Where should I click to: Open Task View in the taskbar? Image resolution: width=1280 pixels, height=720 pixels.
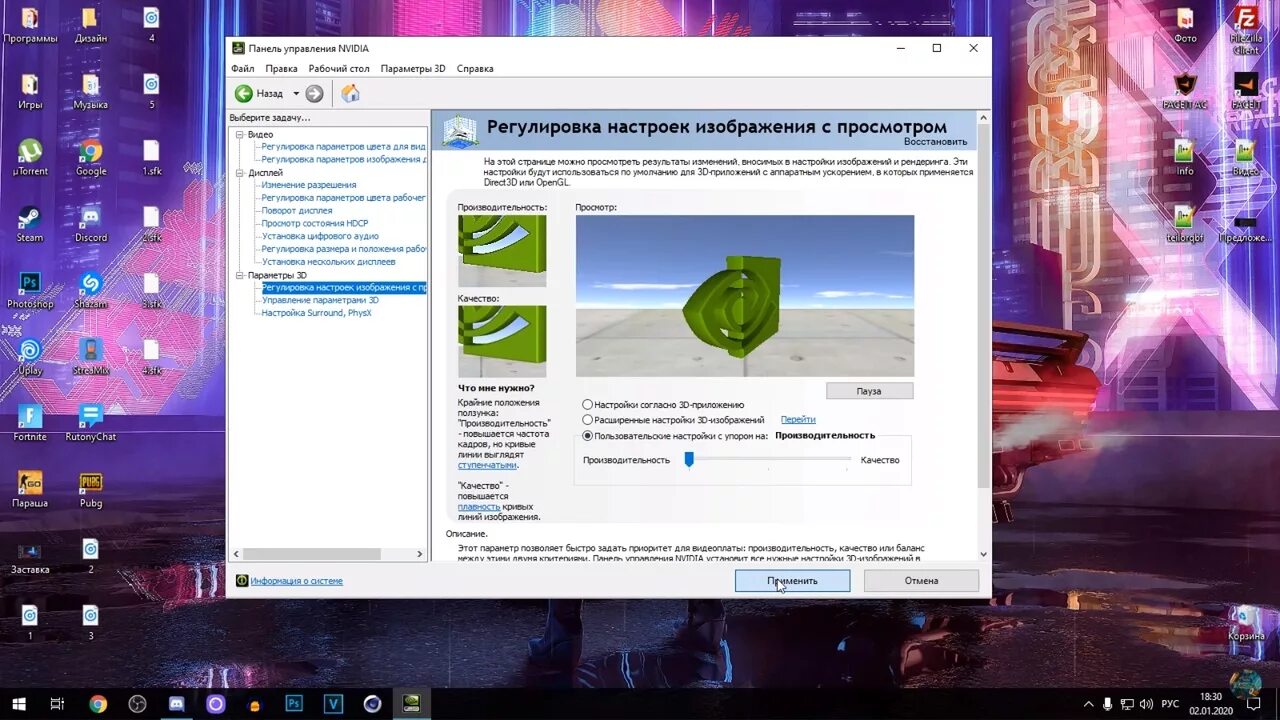point(57,704)
